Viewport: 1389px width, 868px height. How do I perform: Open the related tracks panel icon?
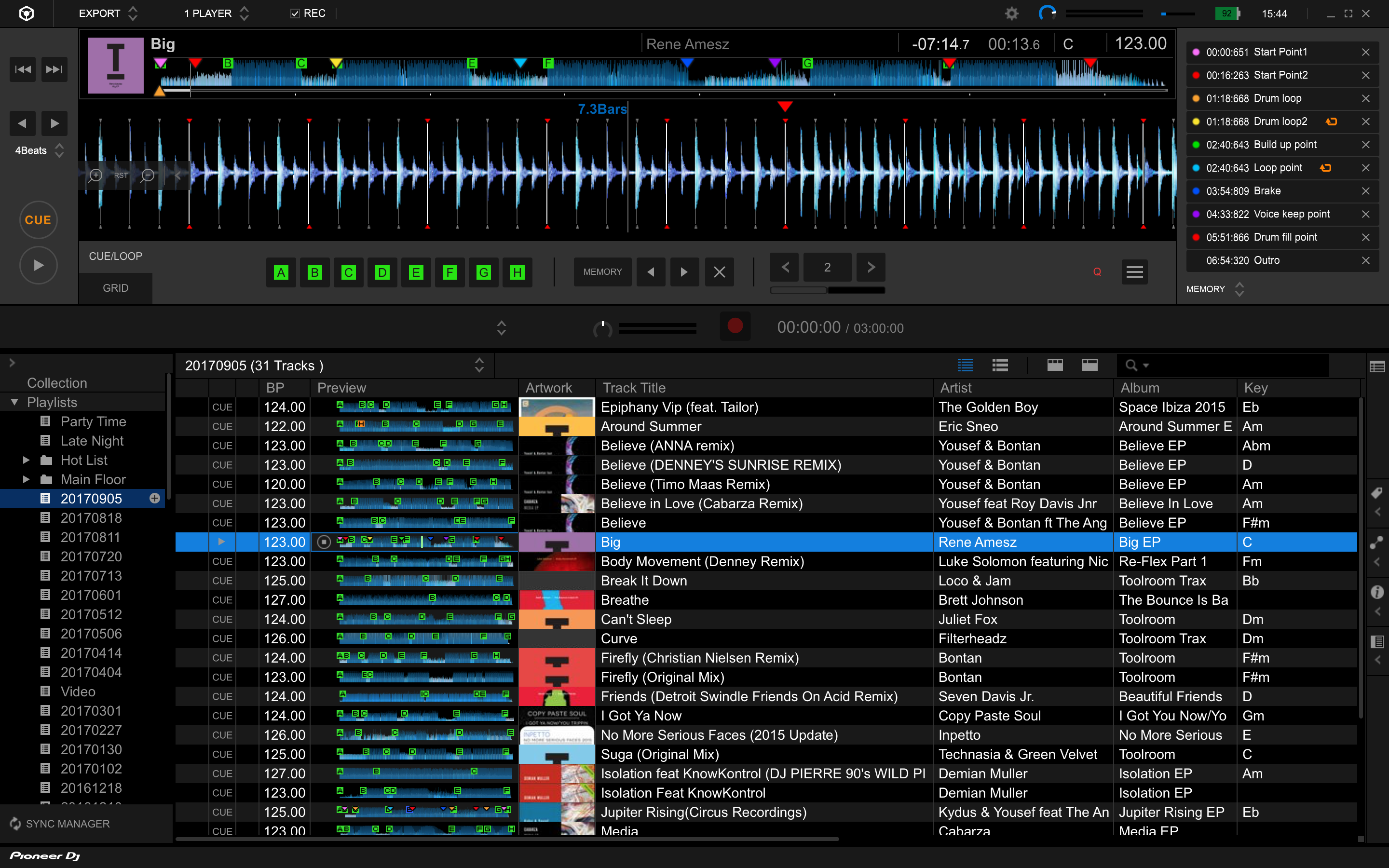[x=1377, y=542]
